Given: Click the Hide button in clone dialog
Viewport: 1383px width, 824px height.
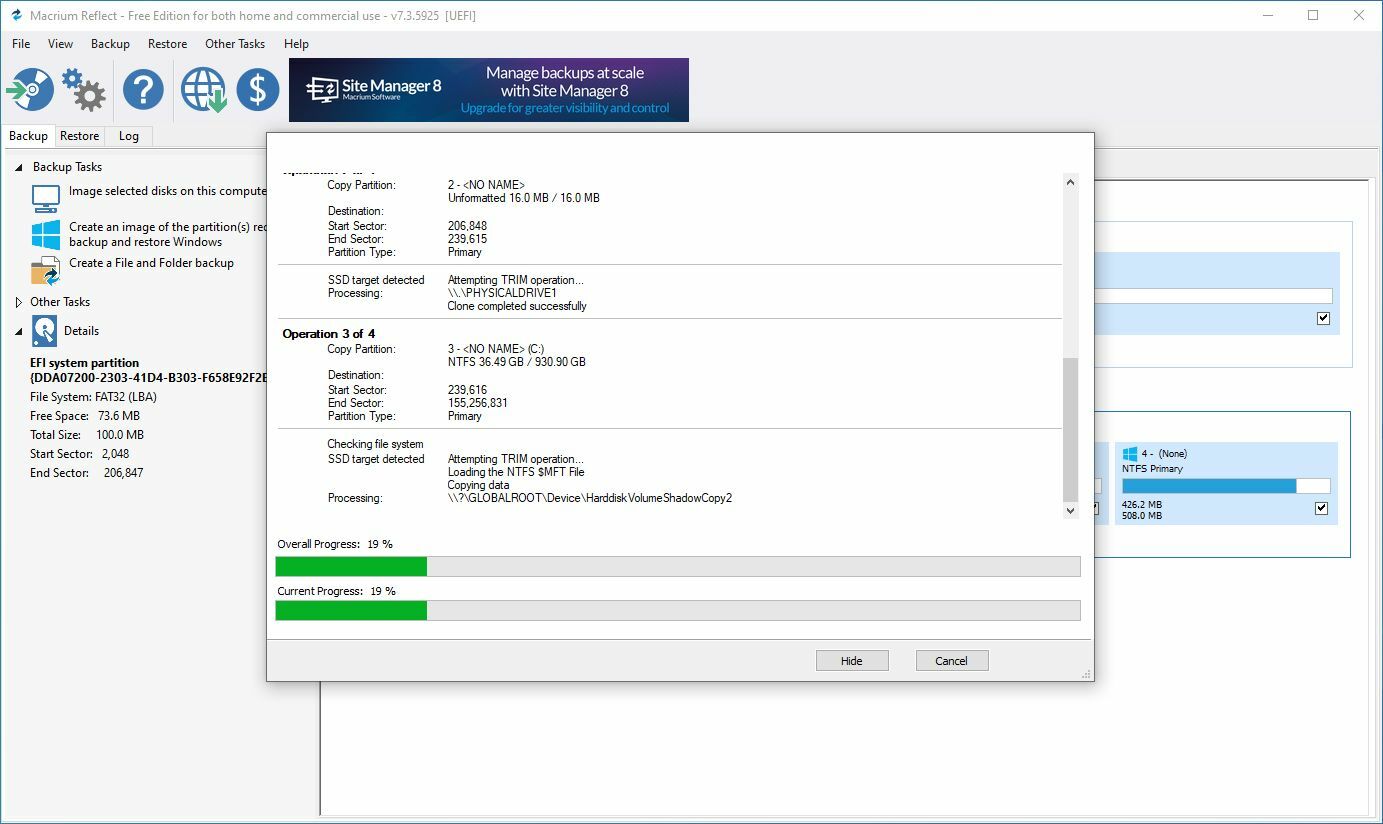Looking at the screenshot, I should (852, 660).
